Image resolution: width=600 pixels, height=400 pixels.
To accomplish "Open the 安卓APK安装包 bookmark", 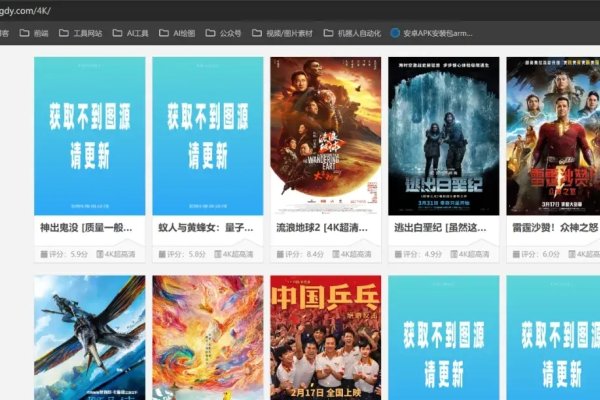I will click(x=430, y=33).
